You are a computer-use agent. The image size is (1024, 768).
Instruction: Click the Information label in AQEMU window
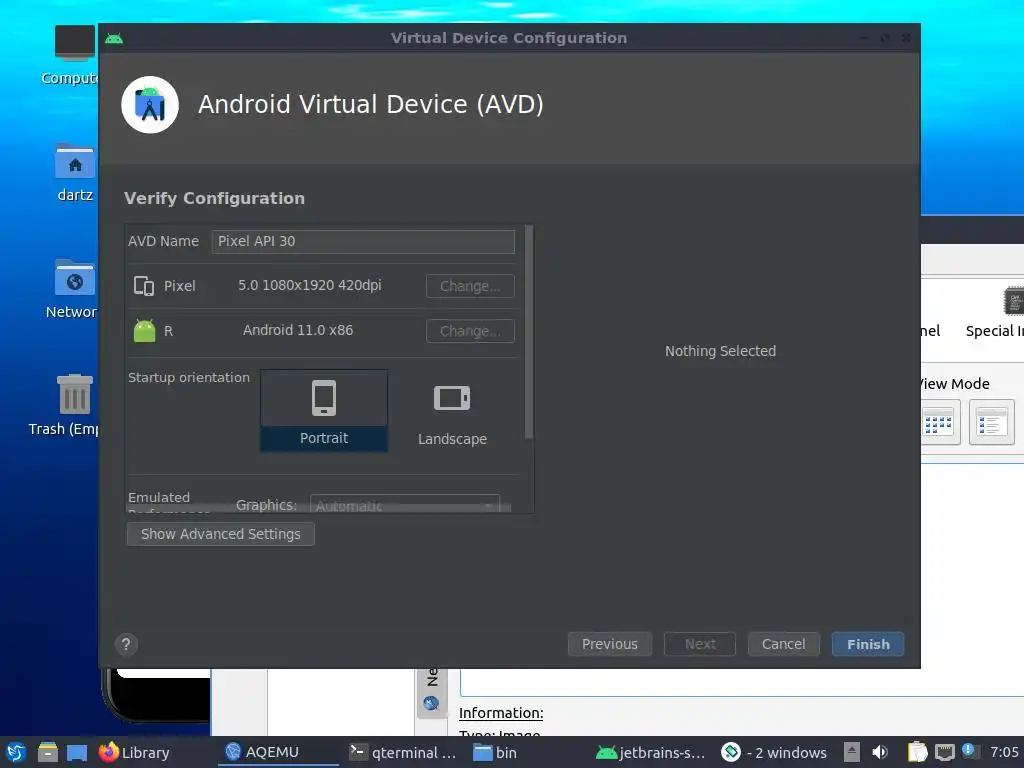click(501, 713)
